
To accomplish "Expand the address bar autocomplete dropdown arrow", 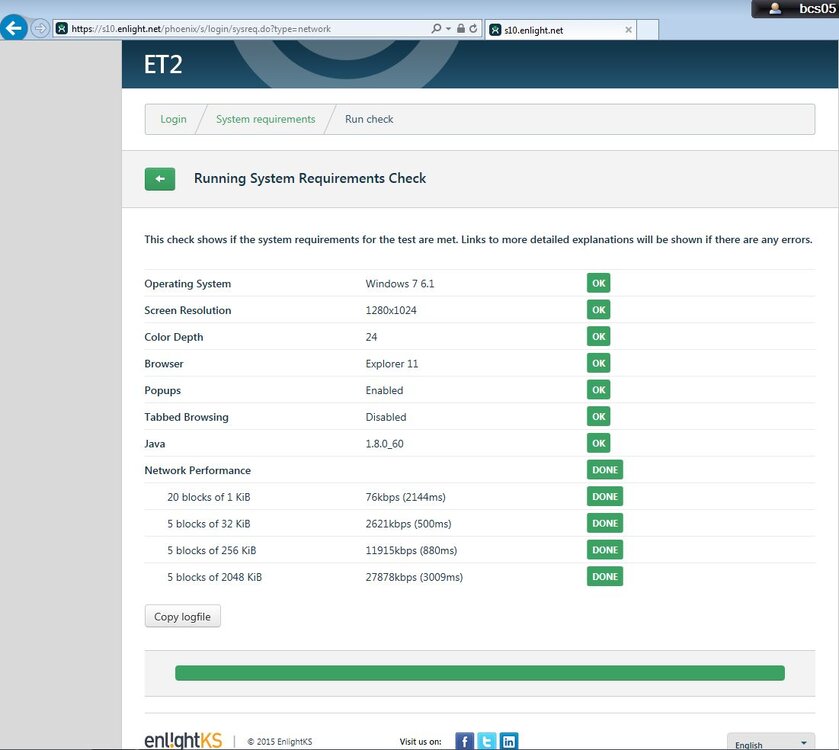I will (448, 28).
